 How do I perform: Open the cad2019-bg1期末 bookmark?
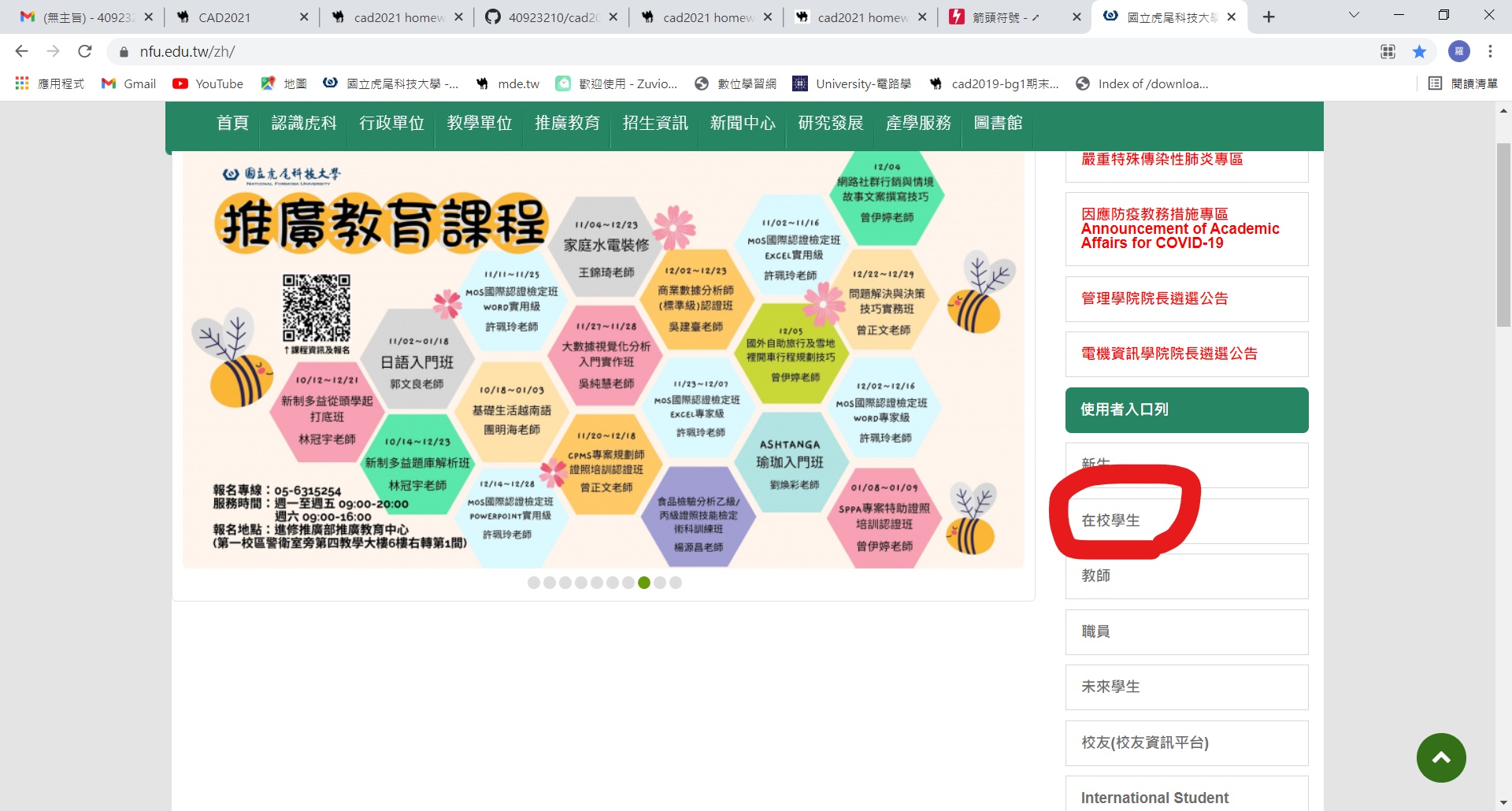(994, 83)
